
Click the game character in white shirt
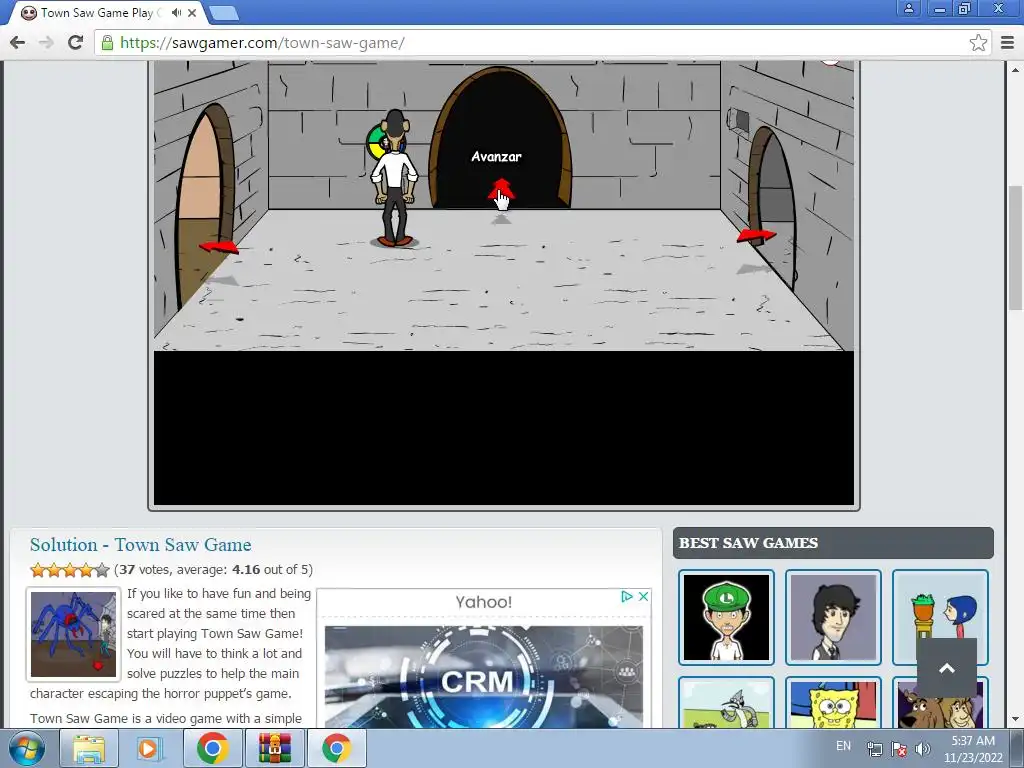pyautogui.click(x=394, y=178)
